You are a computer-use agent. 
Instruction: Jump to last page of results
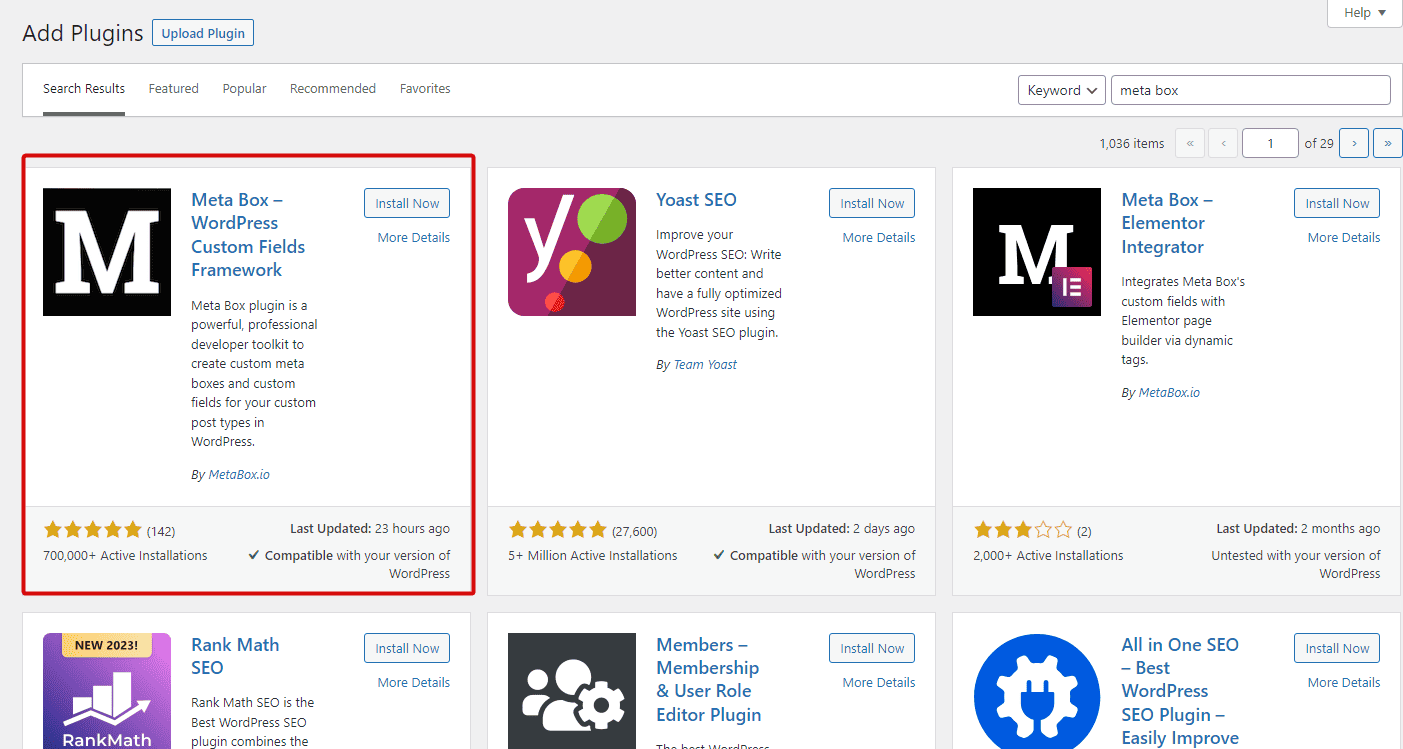tap(1388, 143)
